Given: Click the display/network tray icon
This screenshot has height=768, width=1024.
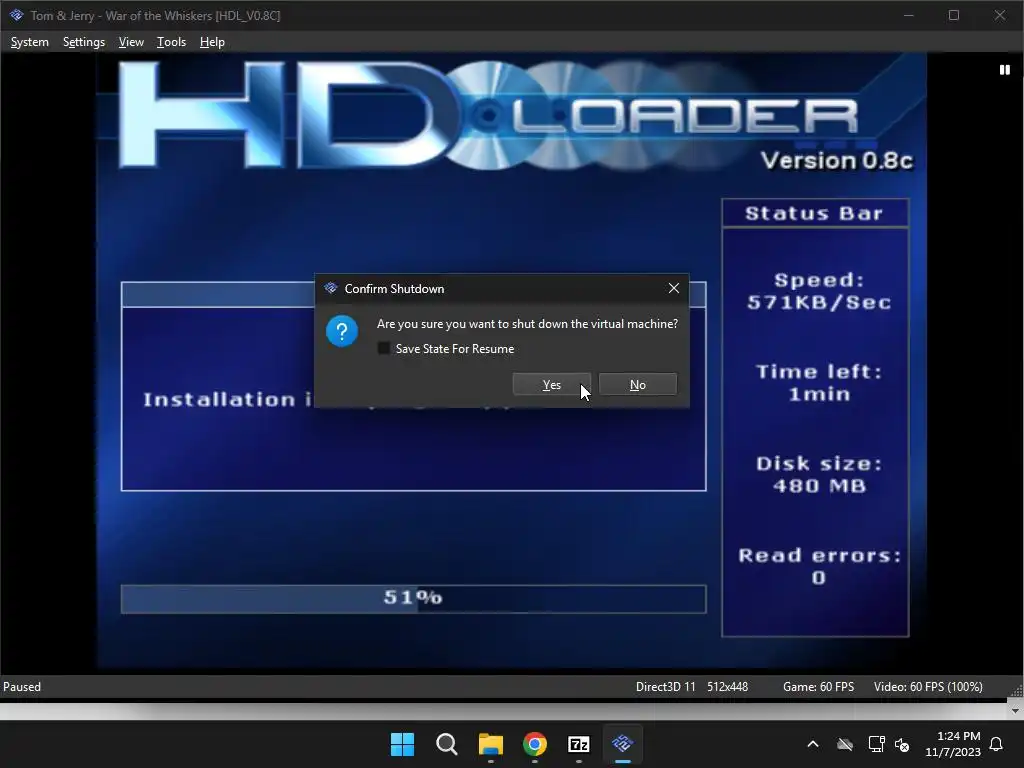Looking at the screenshot, I should 876,744.
